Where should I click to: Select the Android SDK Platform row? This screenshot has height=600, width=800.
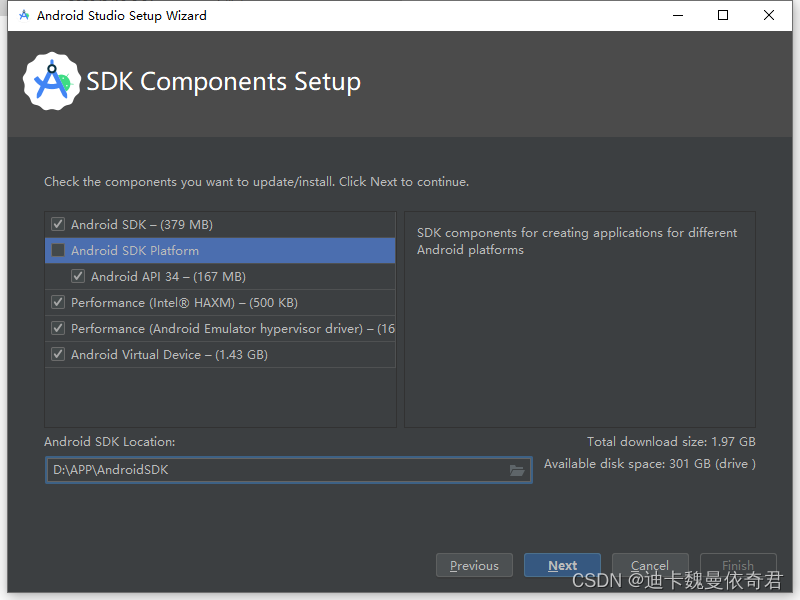pyautogui.click(x=220, y=251)
